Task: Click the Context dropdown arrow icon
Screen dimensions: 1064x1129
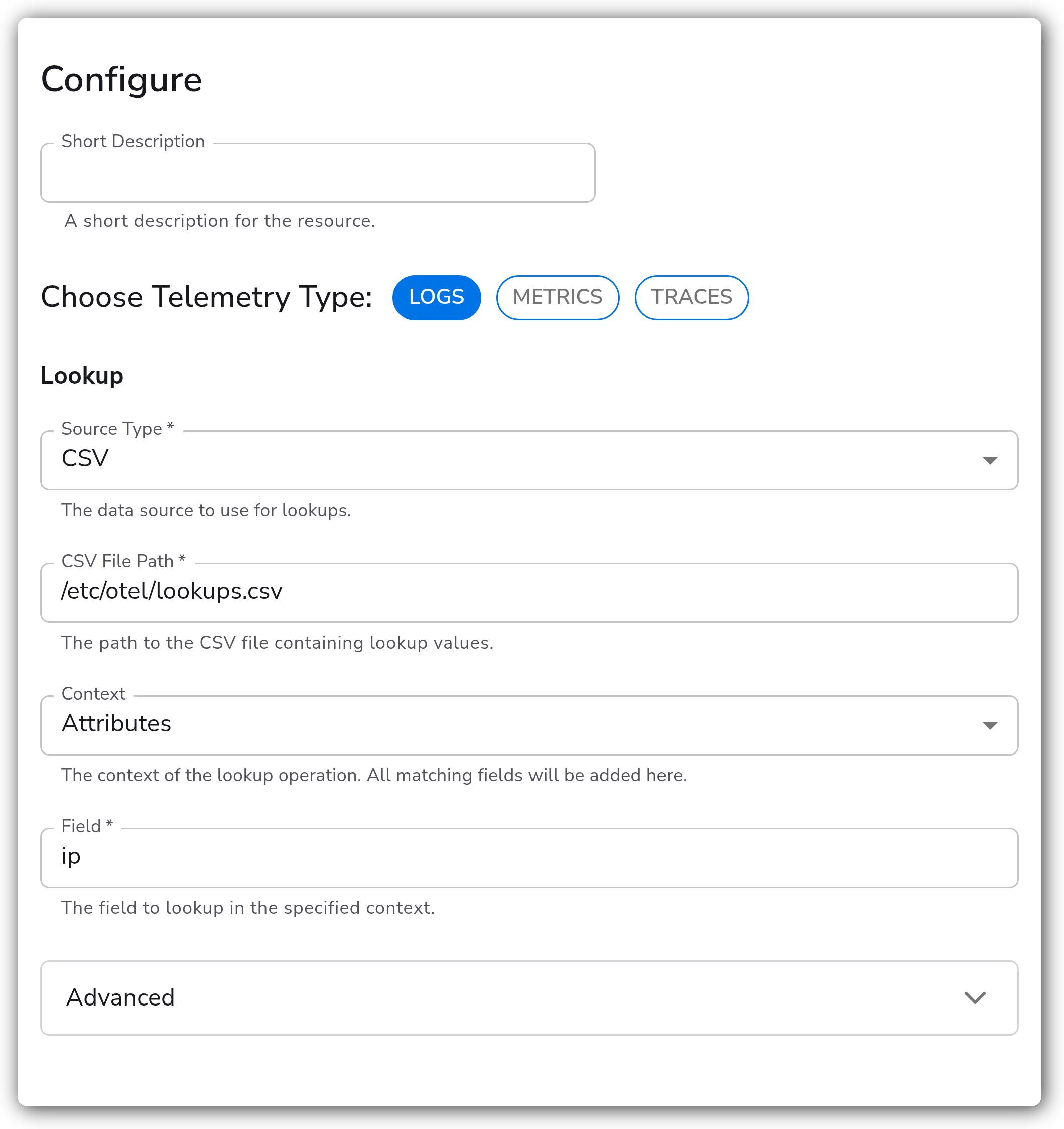Action: tap(990, 726)
